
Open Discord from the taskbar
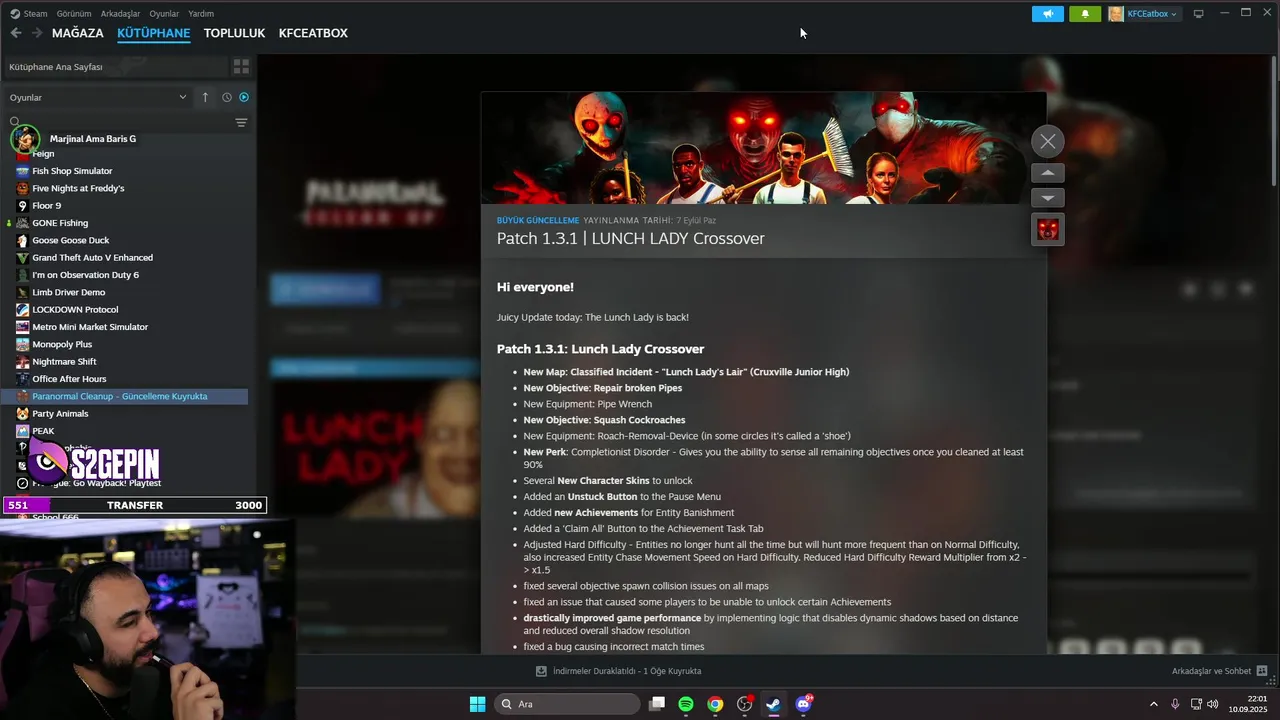pyautogui.click(x=804, y=704)
